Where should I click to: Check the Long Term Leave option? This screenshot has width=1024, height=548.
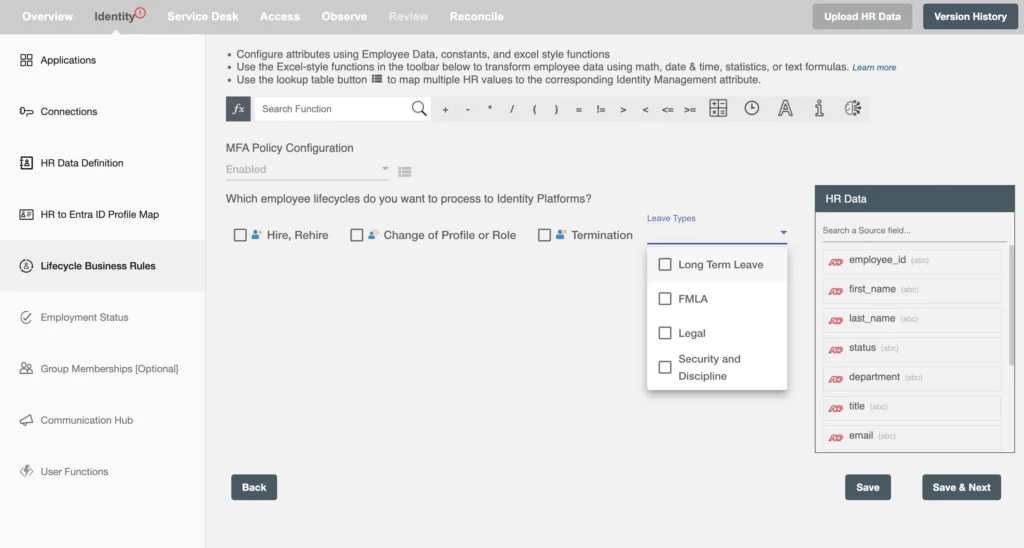665,265
